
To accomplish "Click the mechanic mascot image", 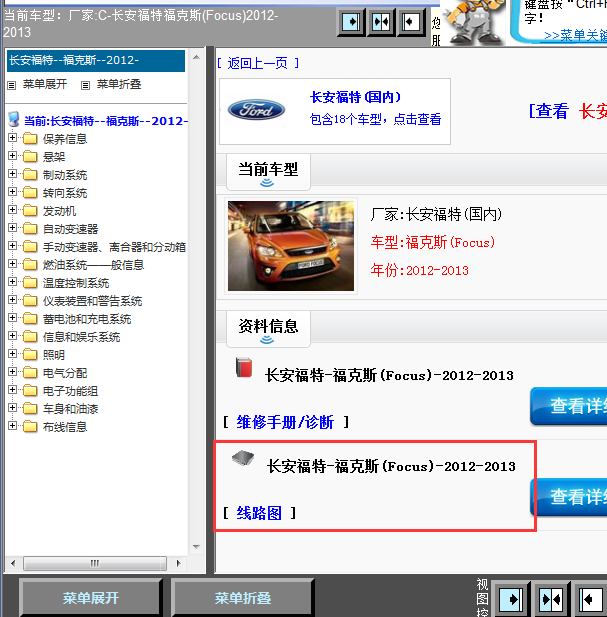I will point(474,22).
